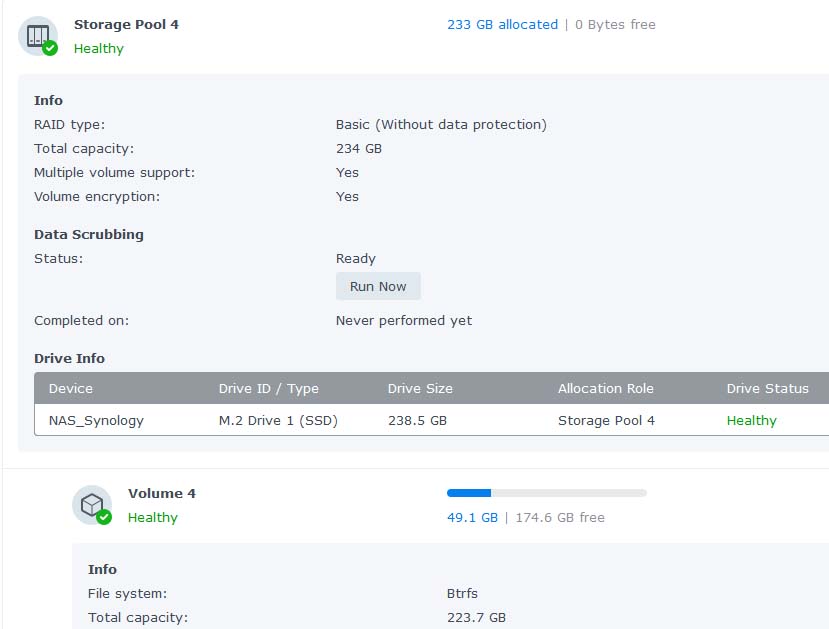The height and width of the screenshot is (629, 829).
Task: Click the 233 GB allocated link
Action: 502,24
